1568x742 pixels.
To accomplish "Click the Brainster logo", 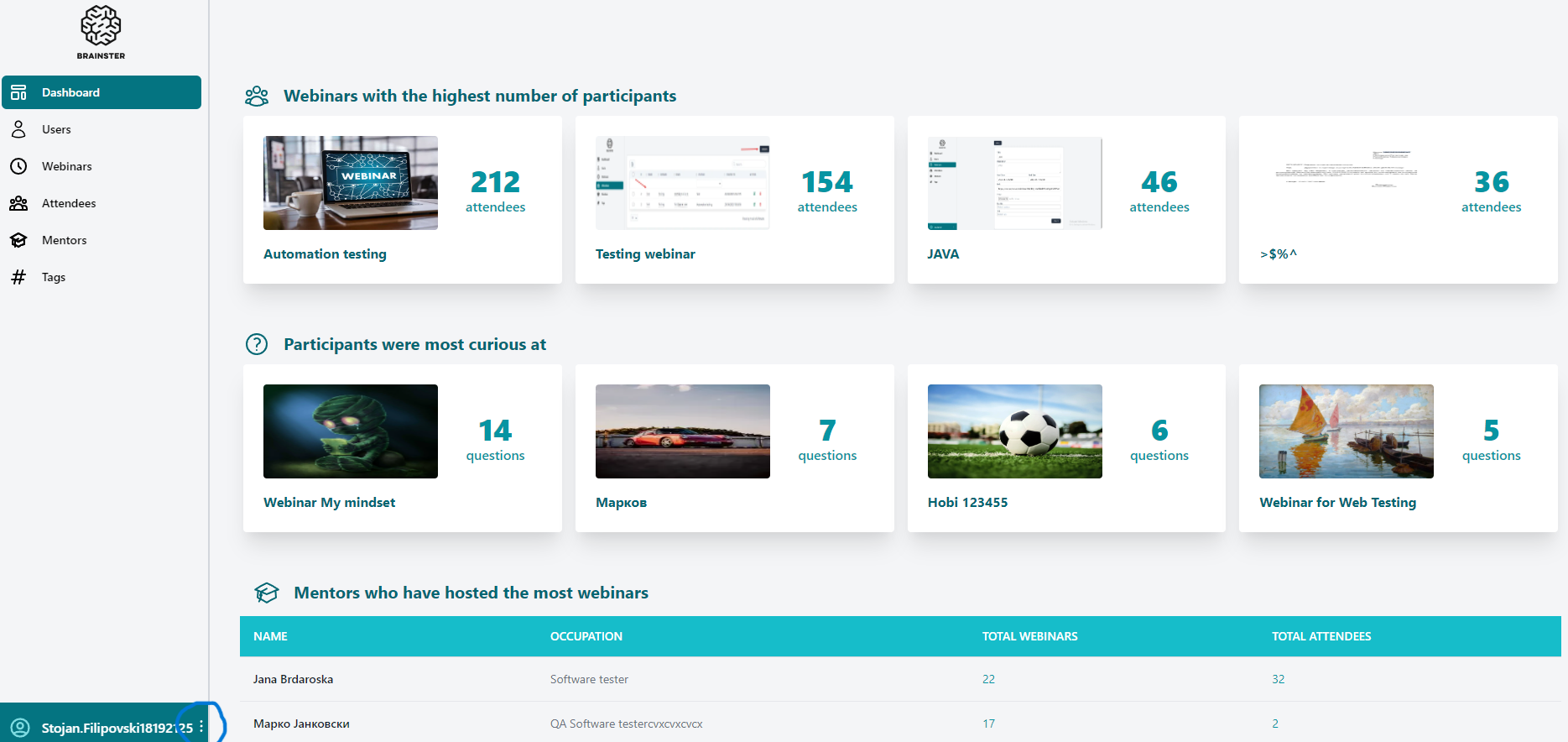I will (x=101, y=32).
